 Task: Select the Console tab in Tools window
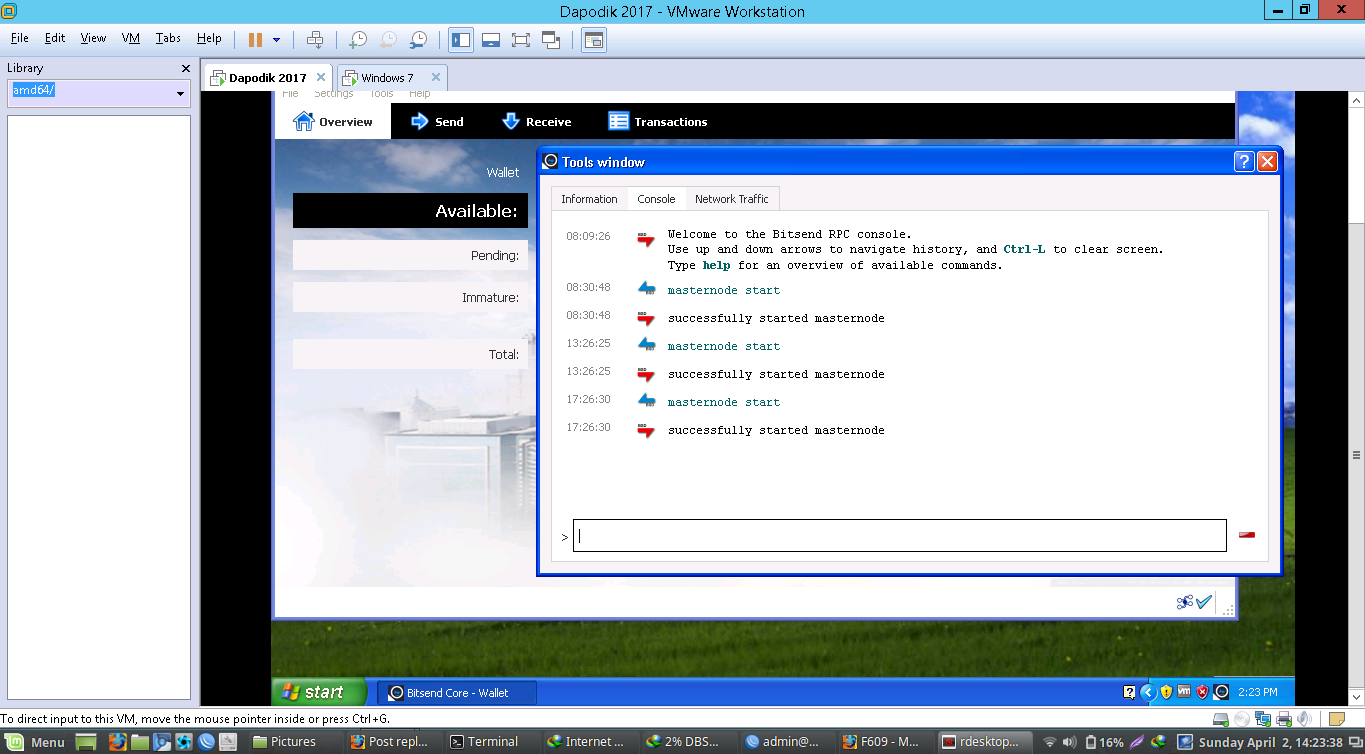point(656,199)
